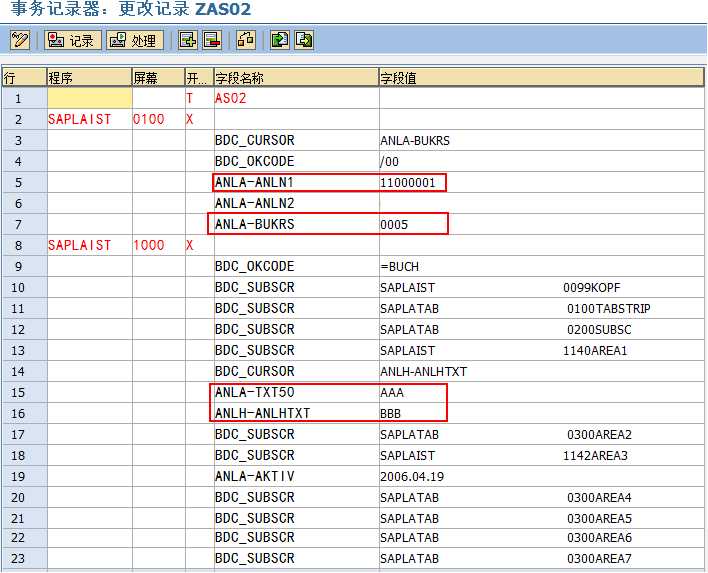This screenshot has width=708, height=573.
Task: Click the T start indicator in row 1
Action: pyautogui.click(x=190, y=98)
